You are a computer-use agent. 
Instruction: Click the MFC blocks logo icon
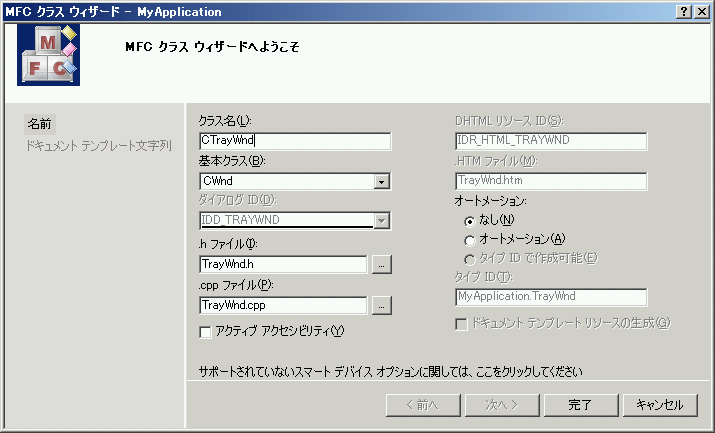pyautogui.click(x=48, y=55)
